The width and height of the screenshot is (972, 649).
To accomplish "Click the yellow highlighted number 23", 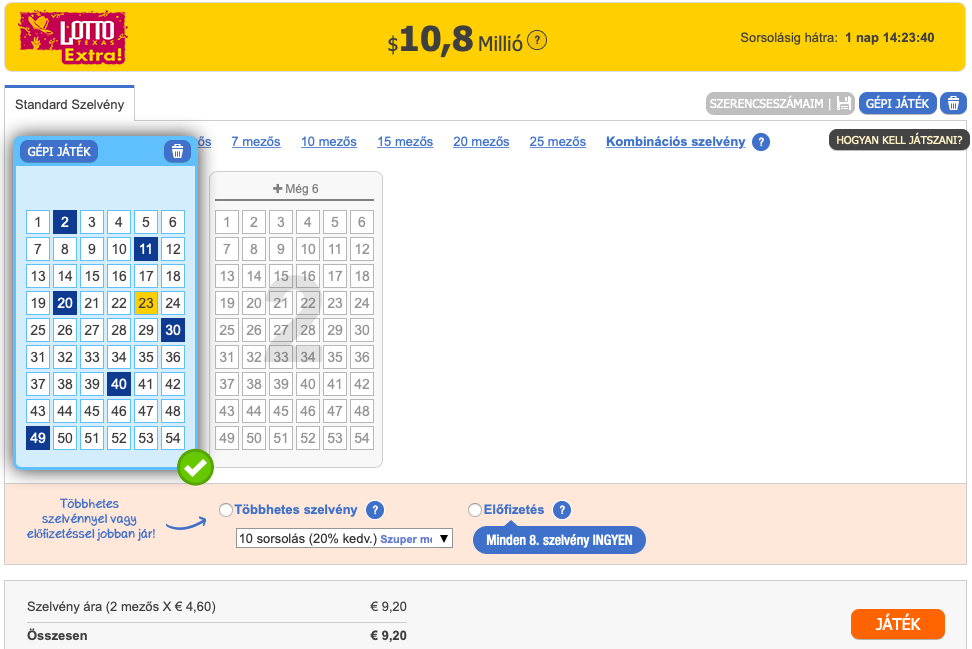I will (146, 303).
